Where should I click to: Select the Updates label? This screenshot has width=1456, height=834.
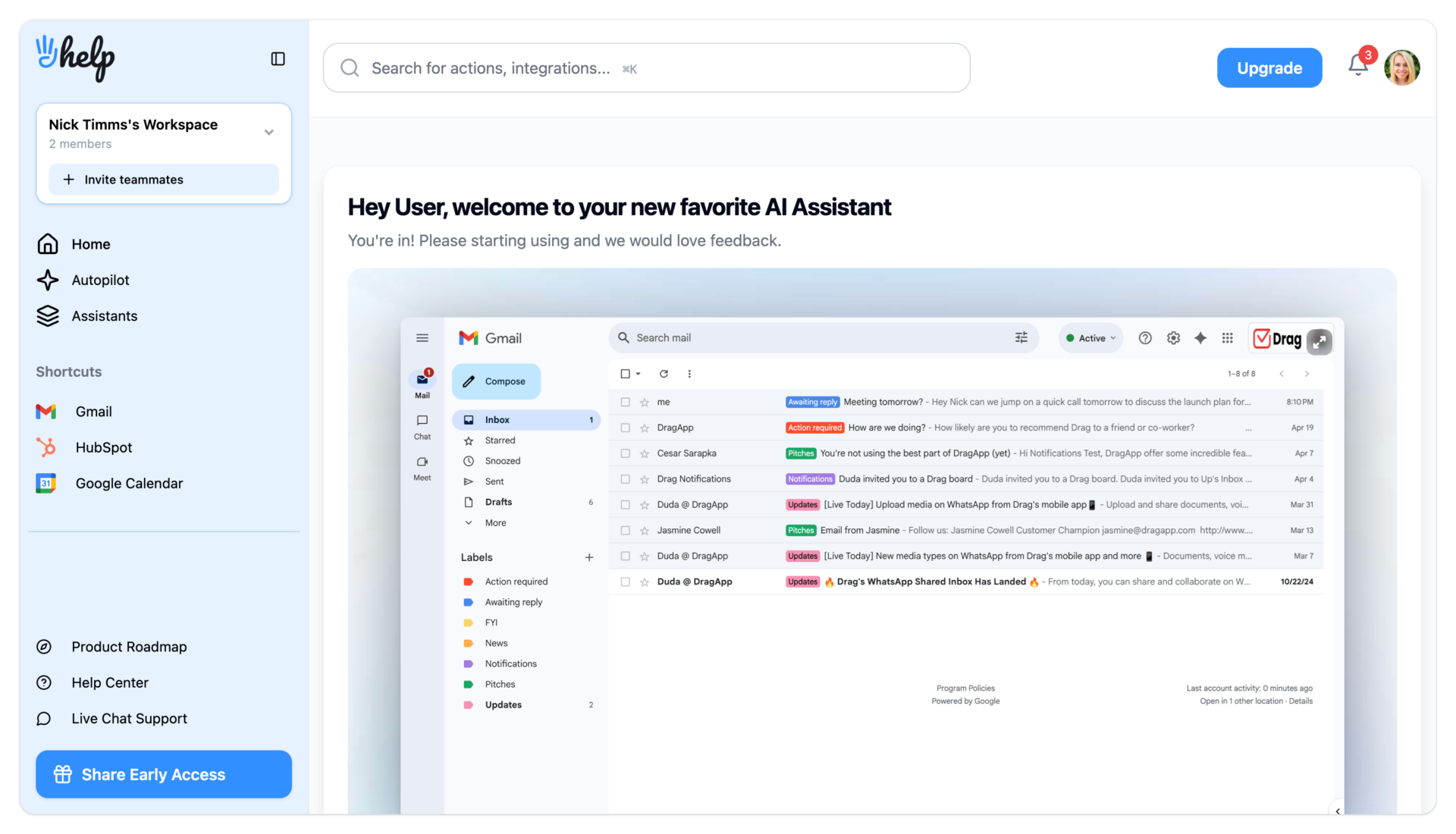pyautogui.click(x=504, y=705)
